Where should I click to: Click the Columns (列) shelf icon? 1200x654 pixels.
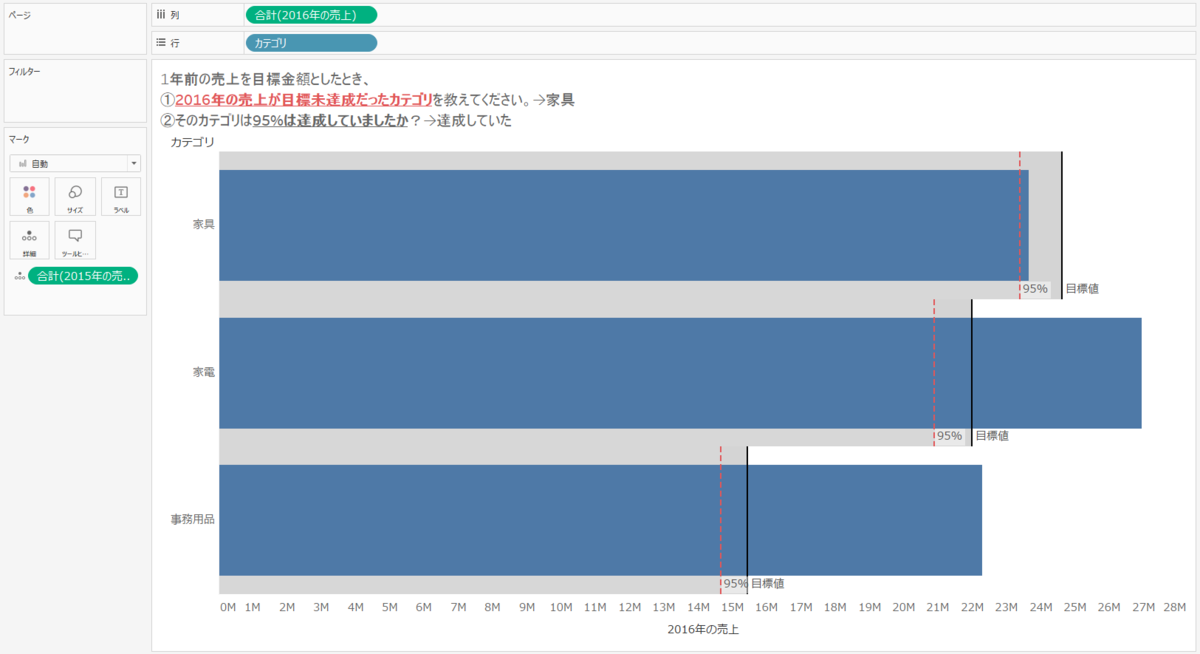161,15
